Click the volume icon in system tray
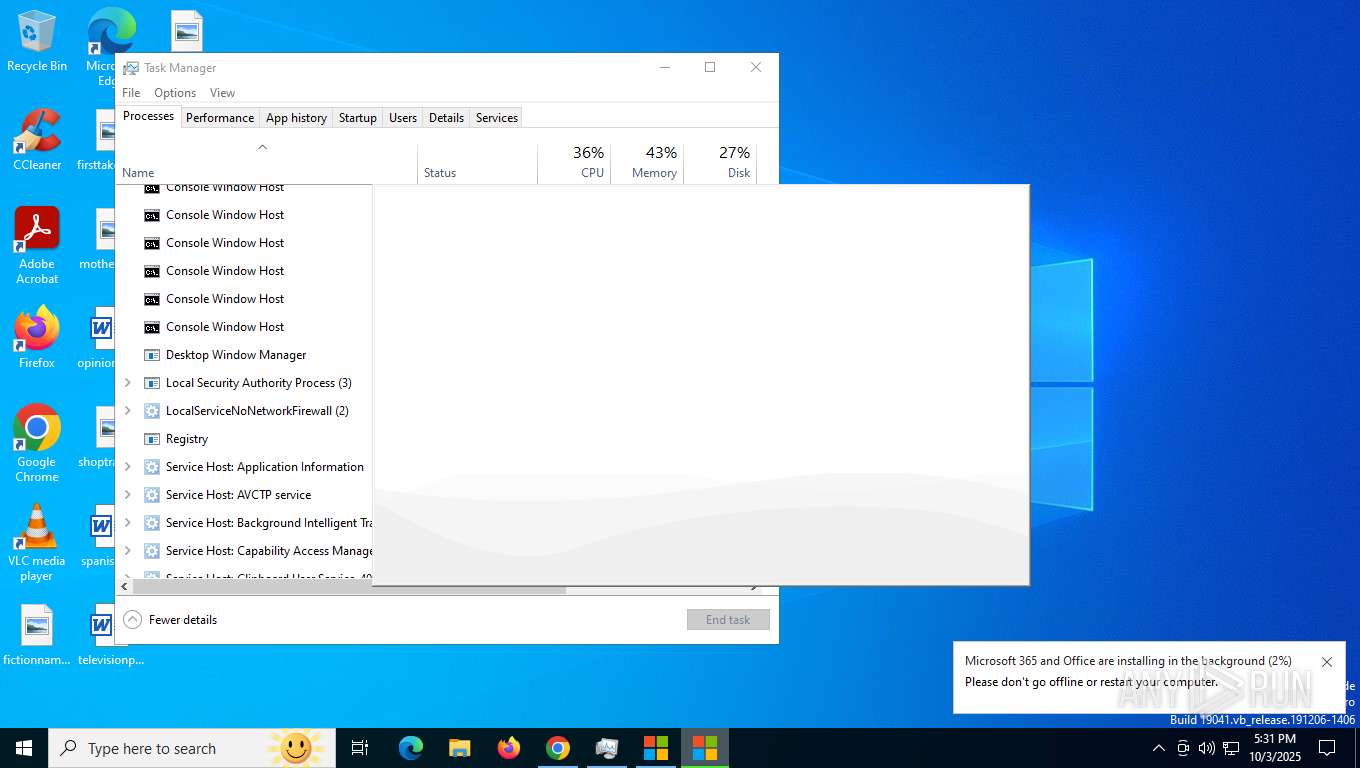The image size is (1360, 768). tap(1207, 748)
